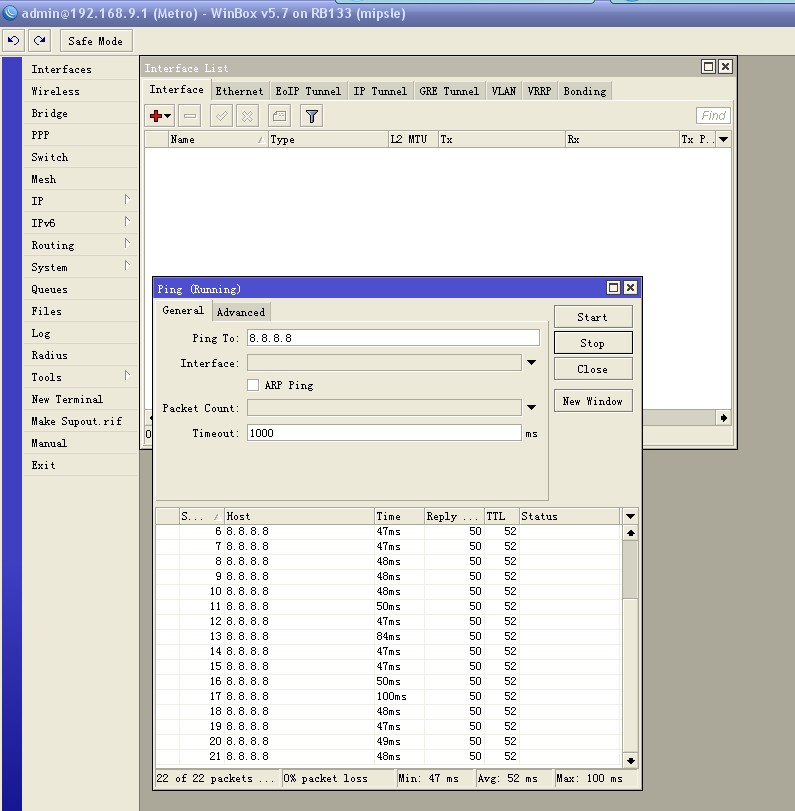The image size is (795, 811).
Task: Select ping row with 84ms time
Action: click(x=388, y=636)
